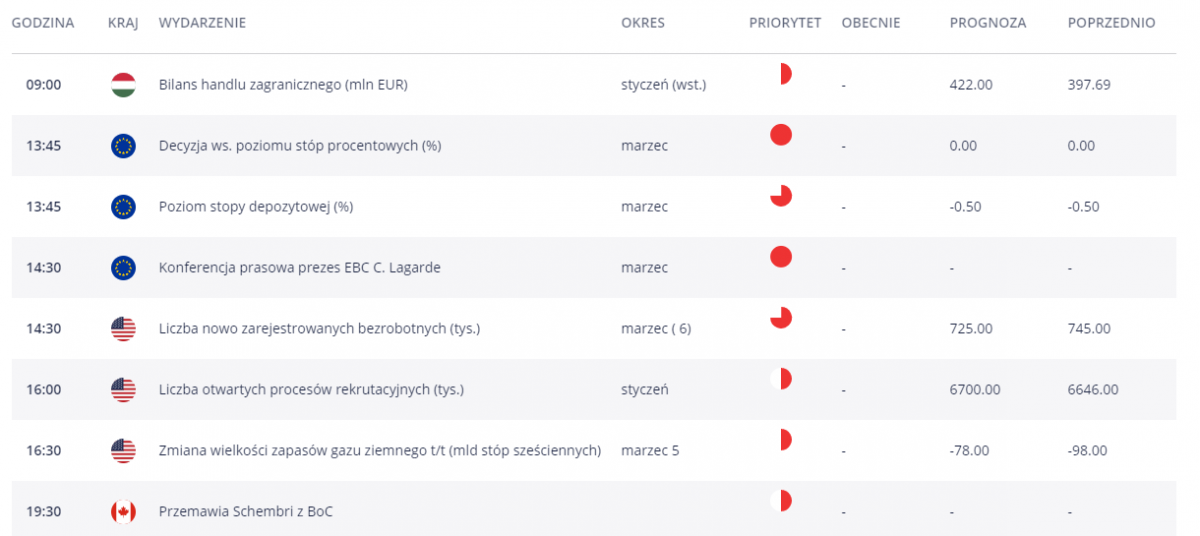The width and height of the screenshot is (1200, 536).
Task: Click the EU flag beside Lagarde press conference
Action: (x=123, y=268)
